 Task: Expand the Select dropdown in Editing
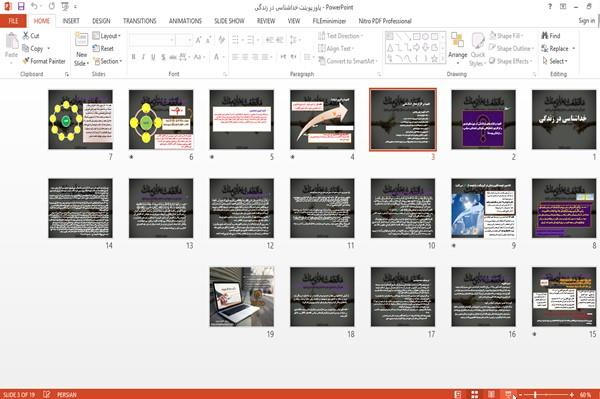(x=555, y=61)
